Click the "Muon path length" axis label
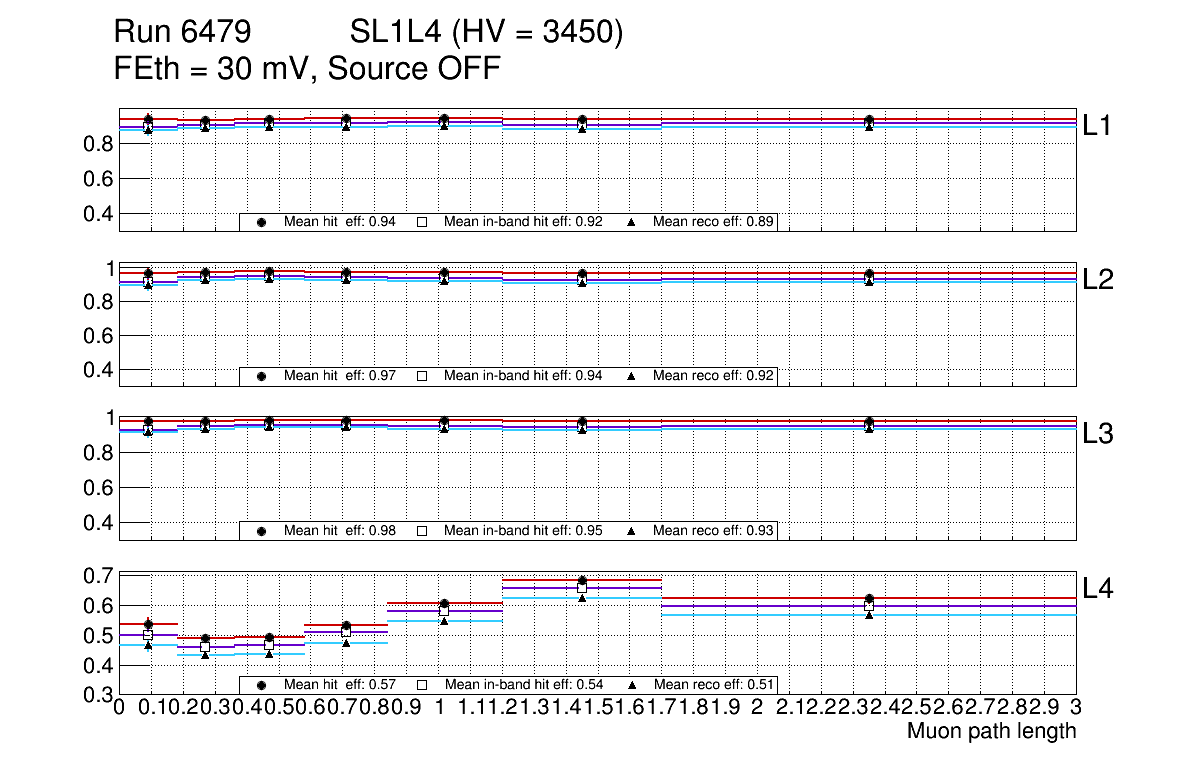This screenshot has width=1196, height=772. coord(991,731)
